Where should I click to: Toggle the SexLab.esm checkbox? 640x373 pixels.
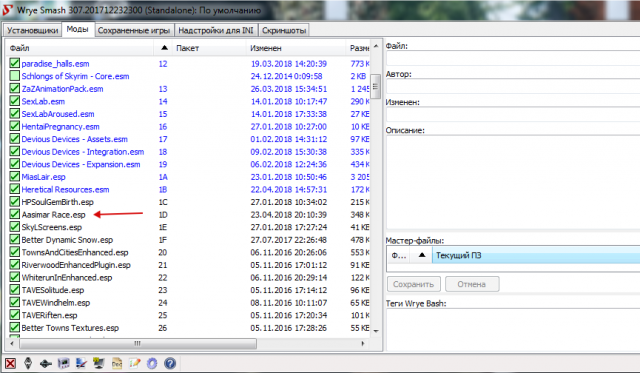[15, 101]
